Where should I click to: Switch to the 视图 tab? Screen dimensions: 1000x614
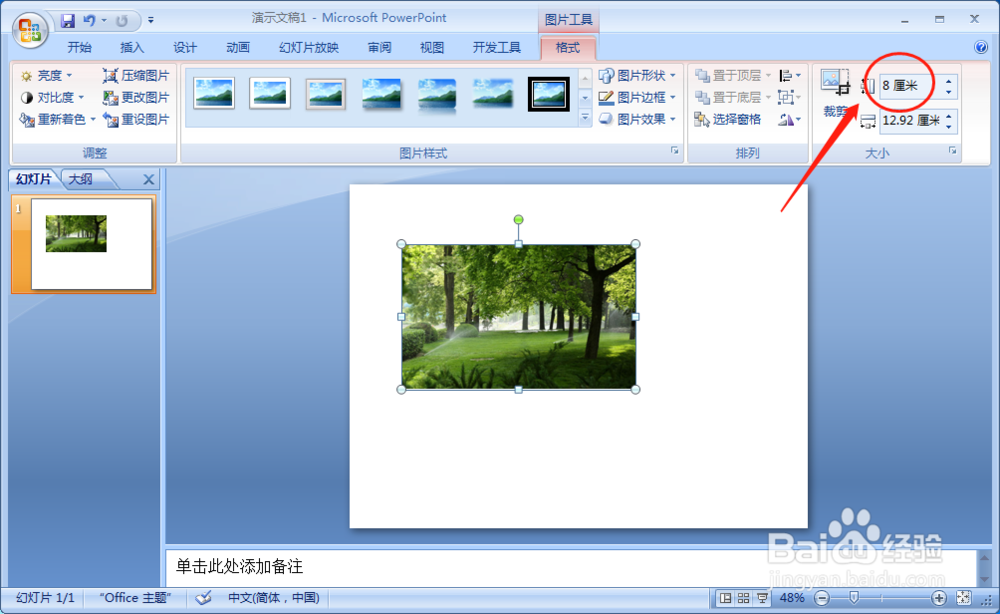[x=432, y=48]
